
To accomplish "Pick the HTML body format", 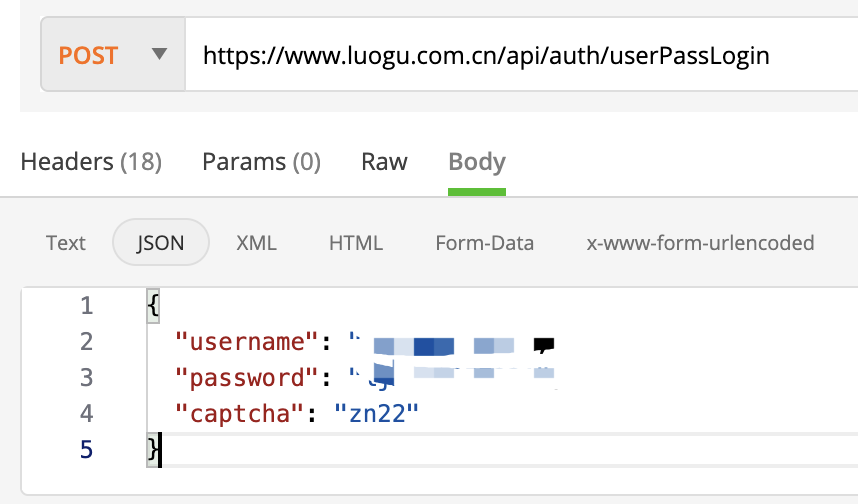I will tap(356, 242).
